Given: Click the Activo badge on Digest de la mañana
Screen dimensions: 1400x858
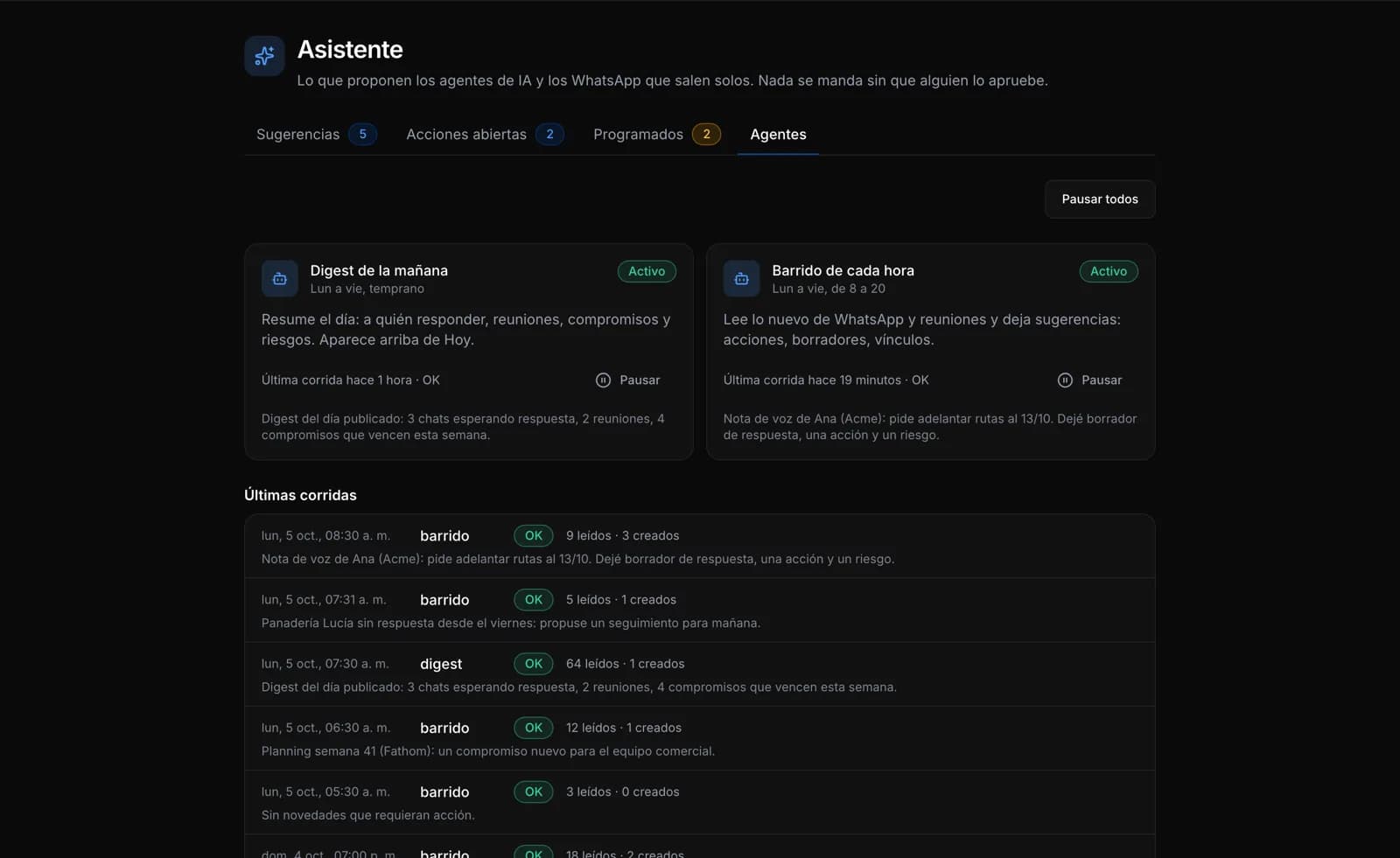Looking at the screenshot, I should click(x=647, y=271).
